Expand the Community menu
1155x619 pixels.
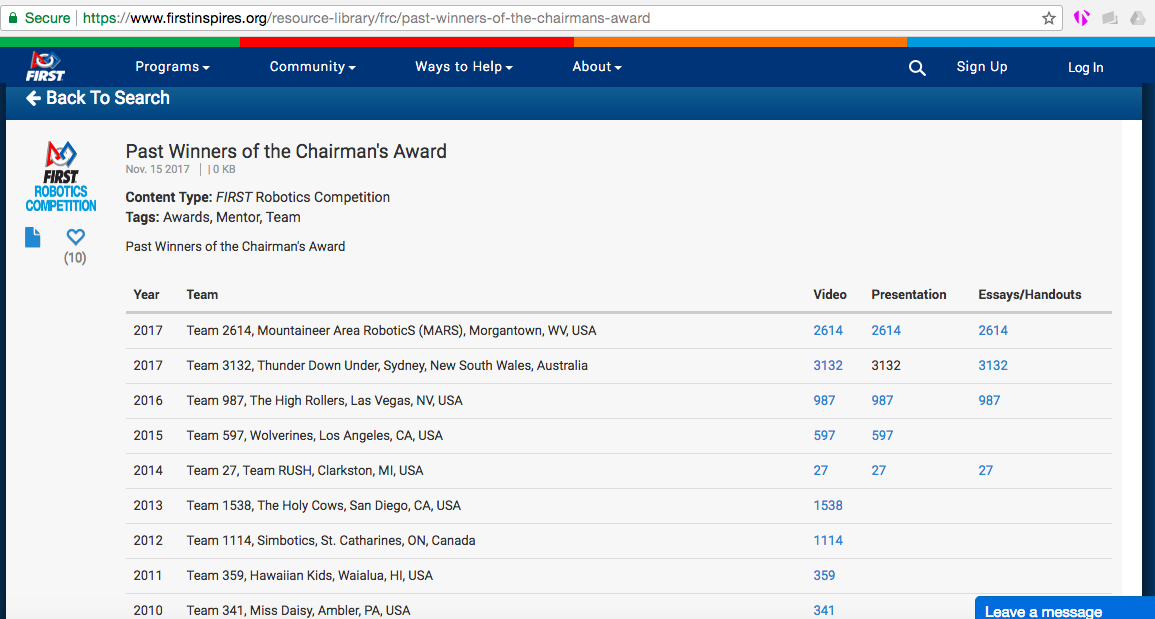(312, 67)
